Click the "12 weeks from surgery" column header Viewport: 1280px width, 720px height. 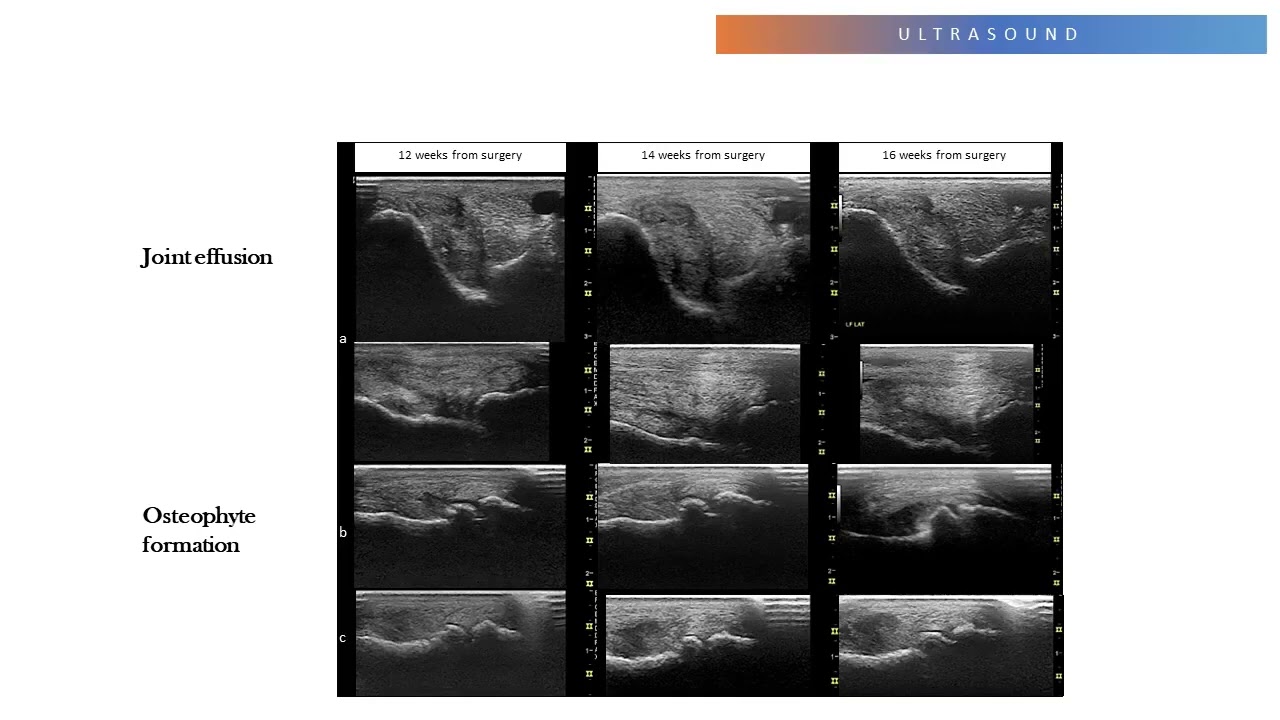[460, 156]
